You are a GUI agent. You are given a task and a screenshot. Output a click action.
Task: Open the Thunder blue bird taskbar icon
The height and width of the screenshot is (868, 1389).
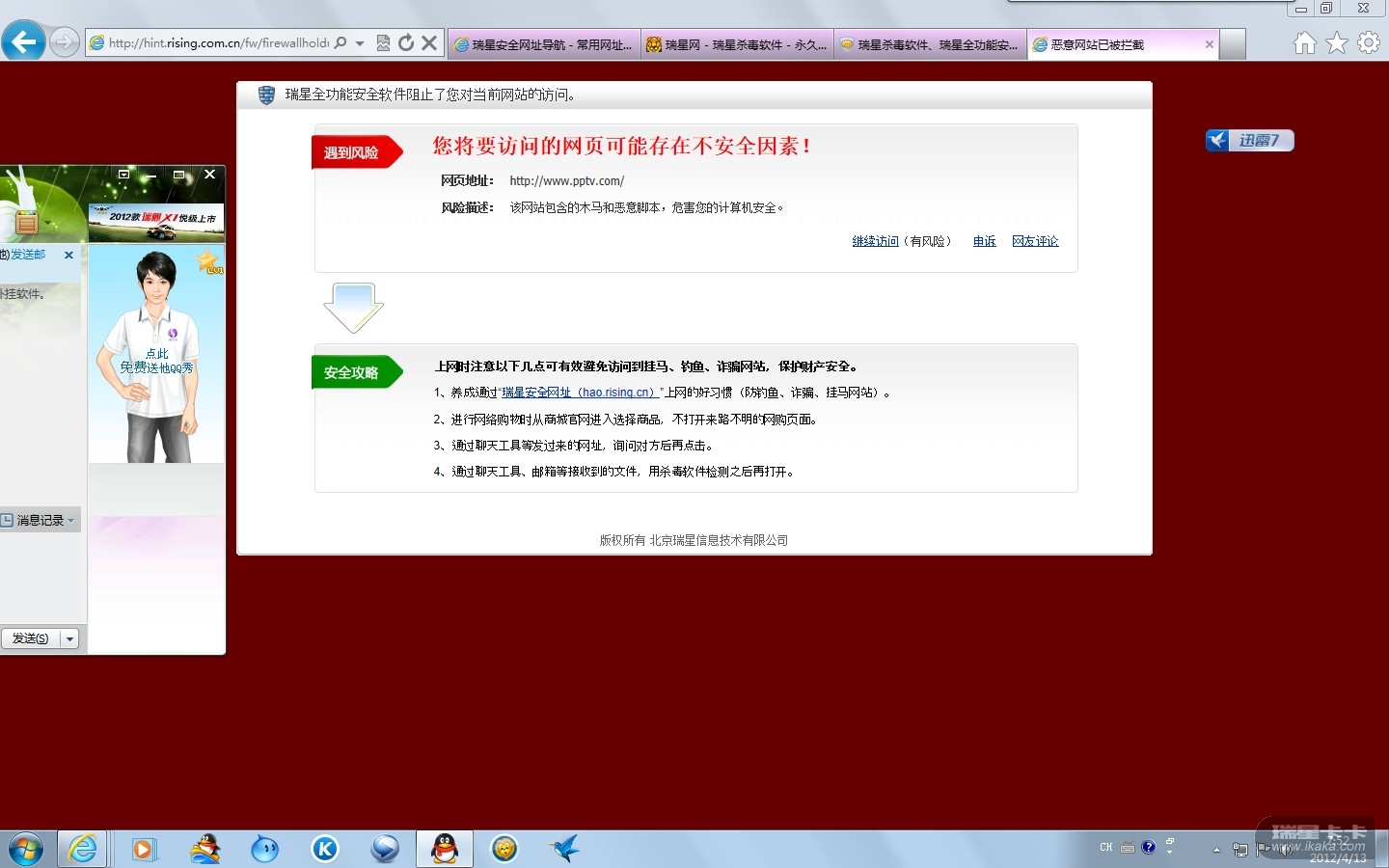564,849
